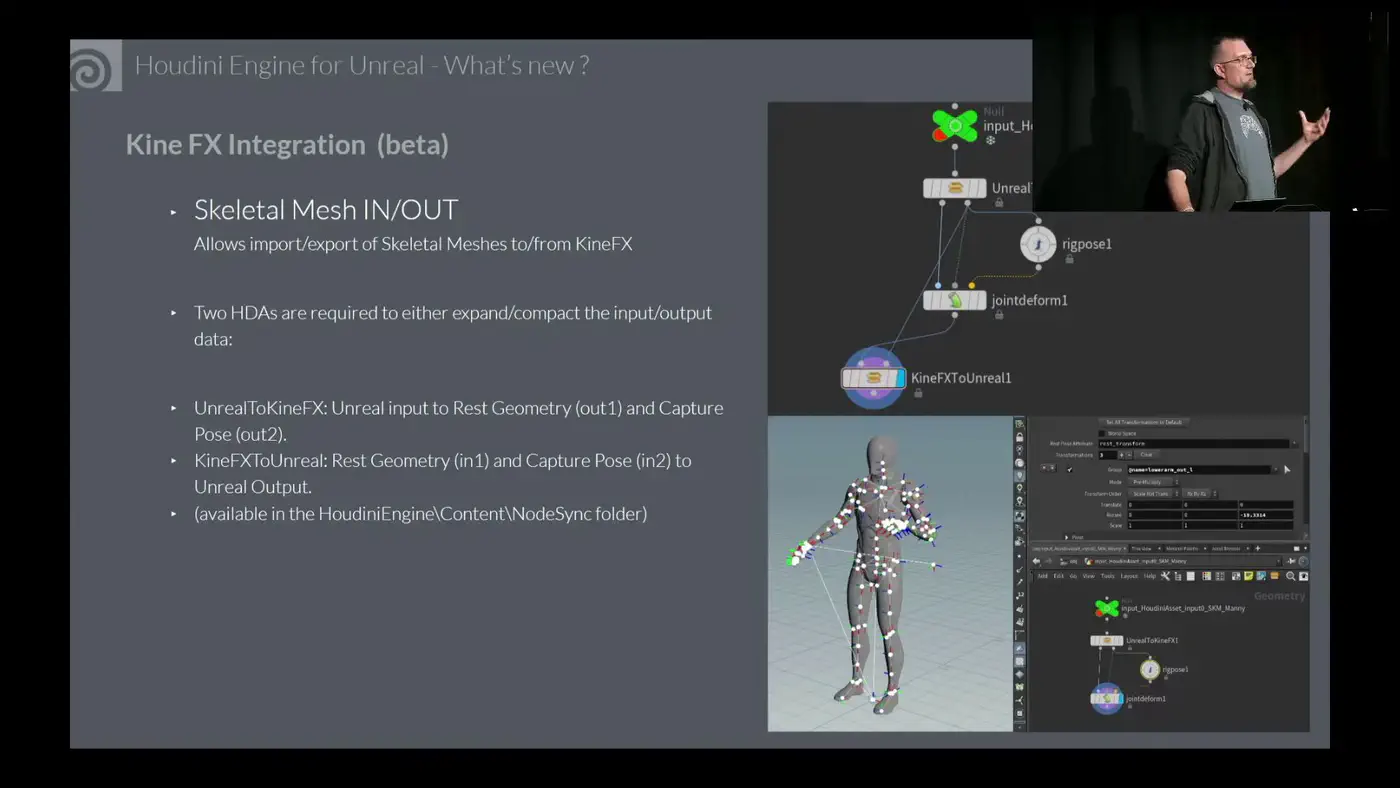Click 'Kine FX Integration (beta)' heading

tap(287, 145)
